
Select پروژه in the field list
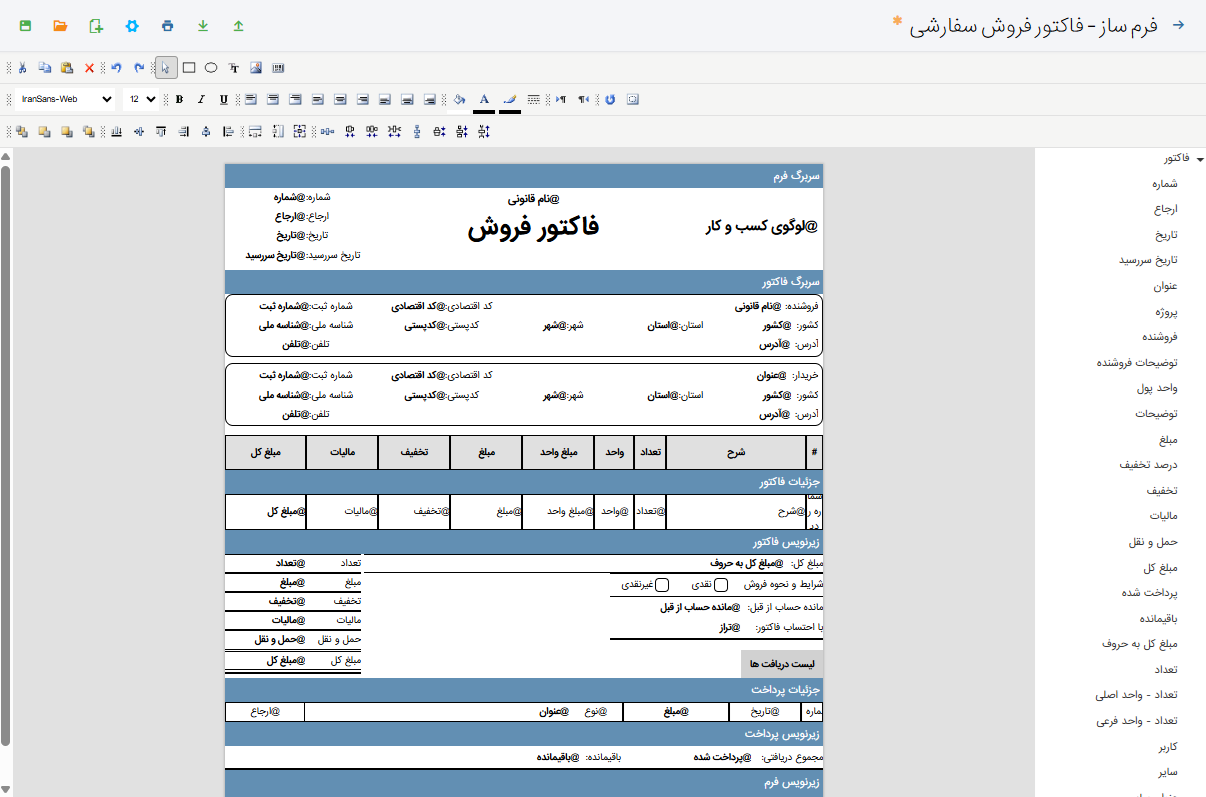click(1166, 311)
